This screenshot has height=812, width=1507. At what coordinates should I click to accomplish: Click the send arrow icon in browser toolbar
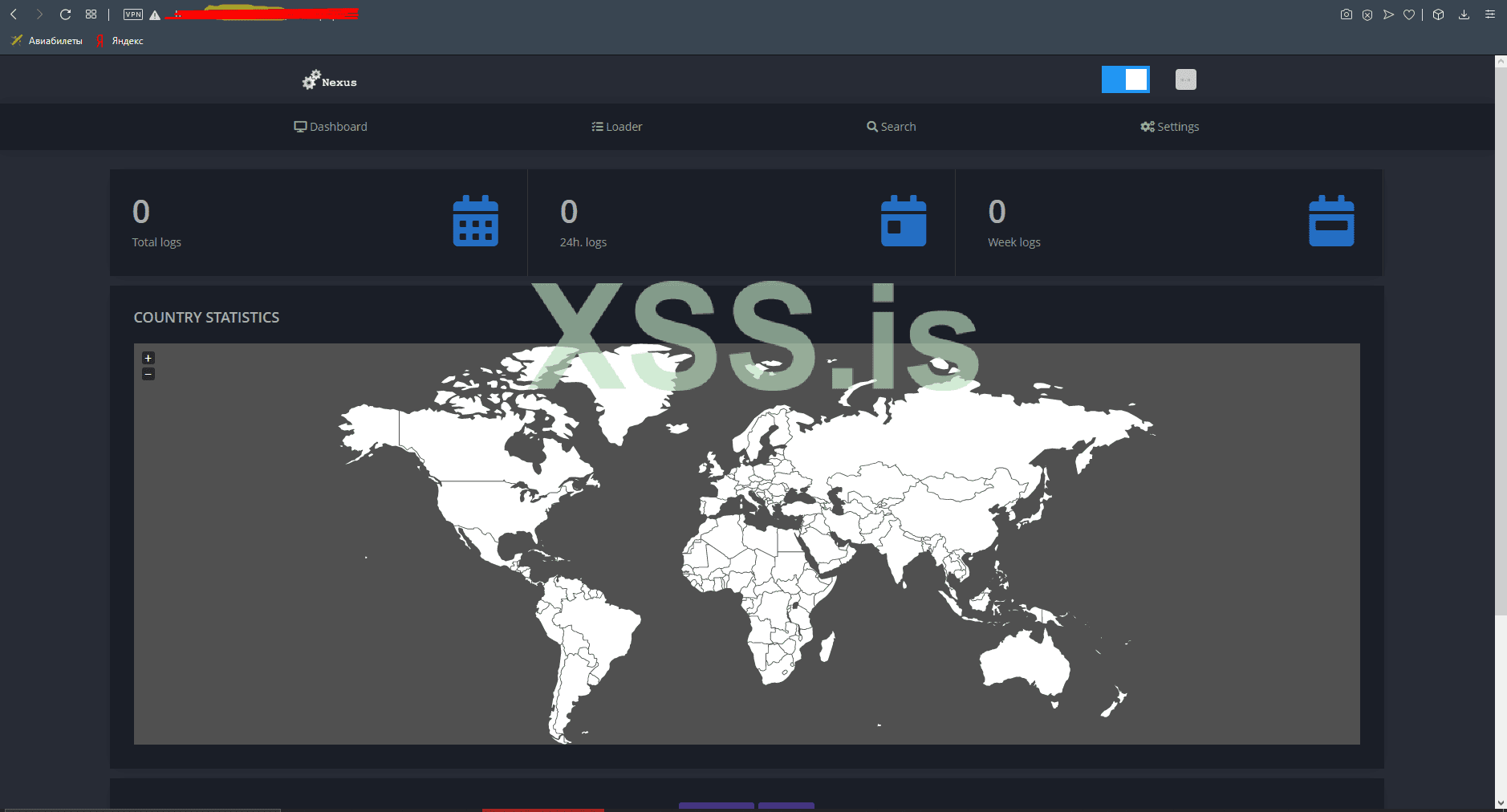[x=1388, y=14]
